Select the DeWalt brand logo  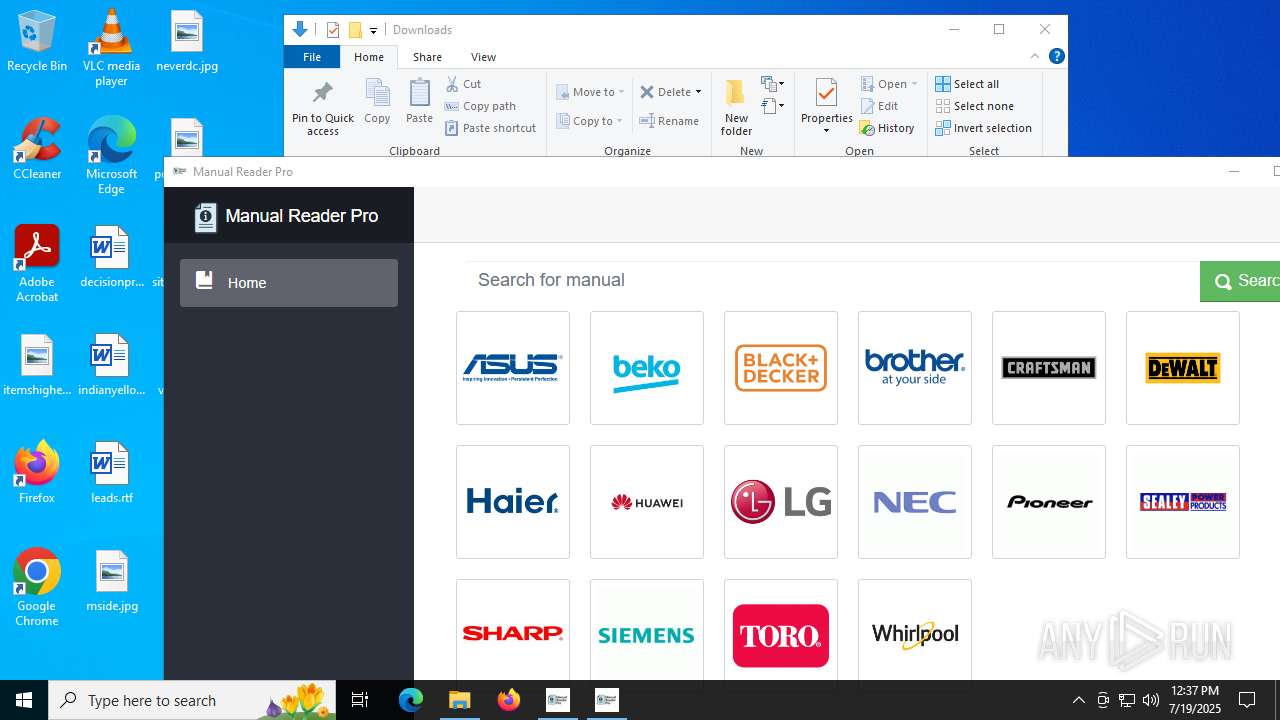tap(1183, 368)
